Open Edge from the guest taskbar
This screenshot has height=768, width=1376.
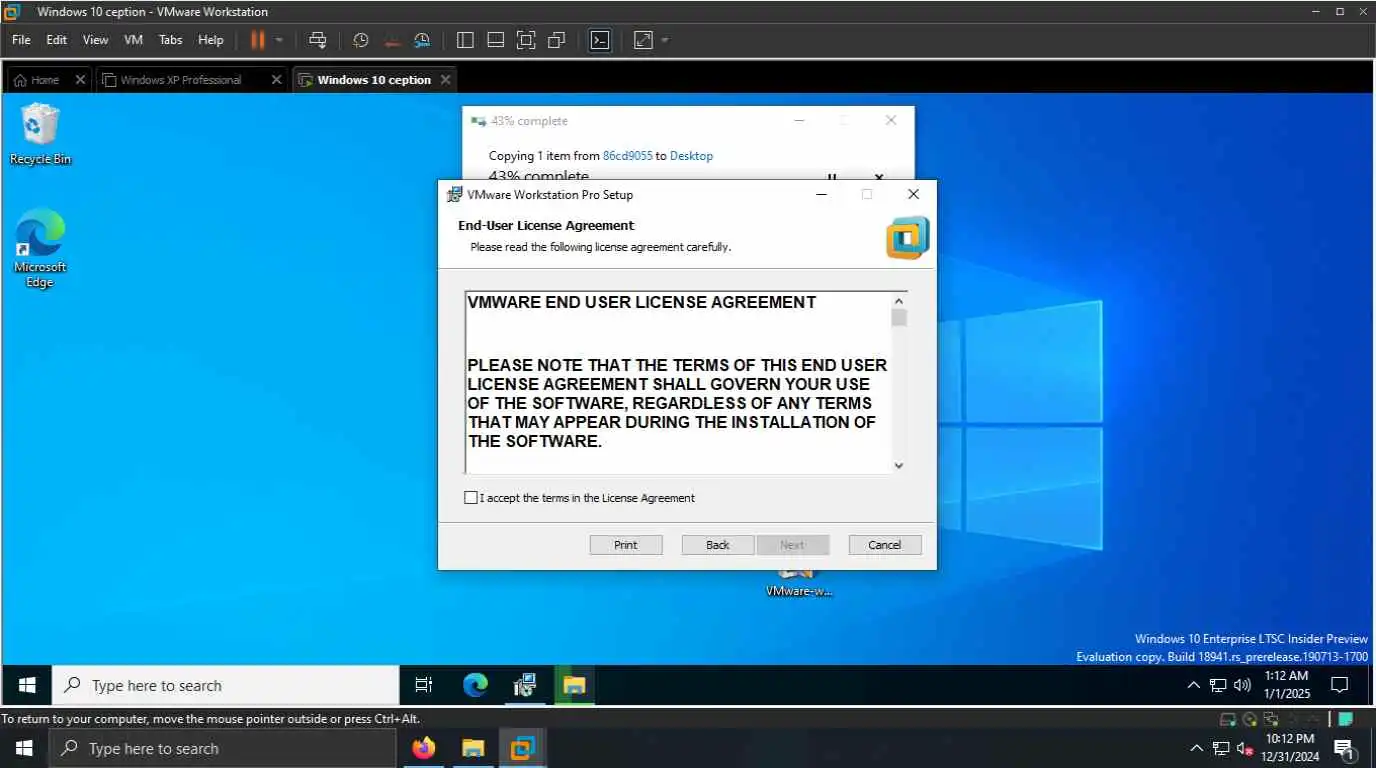coord(475,685)
